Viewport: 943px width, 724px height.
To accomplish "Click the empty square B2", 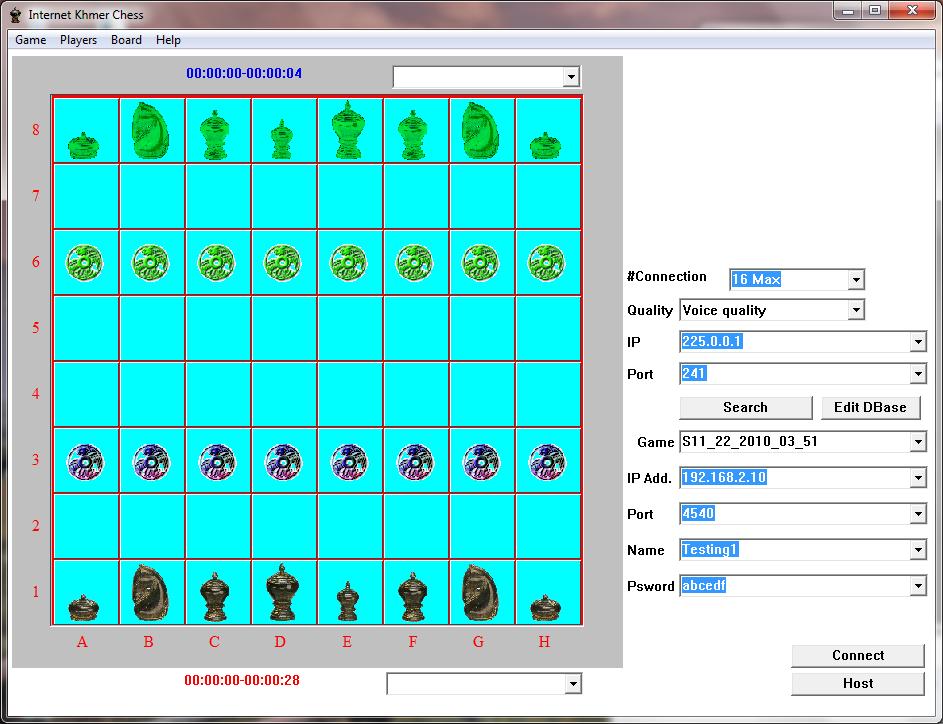I will pos(152,527).
